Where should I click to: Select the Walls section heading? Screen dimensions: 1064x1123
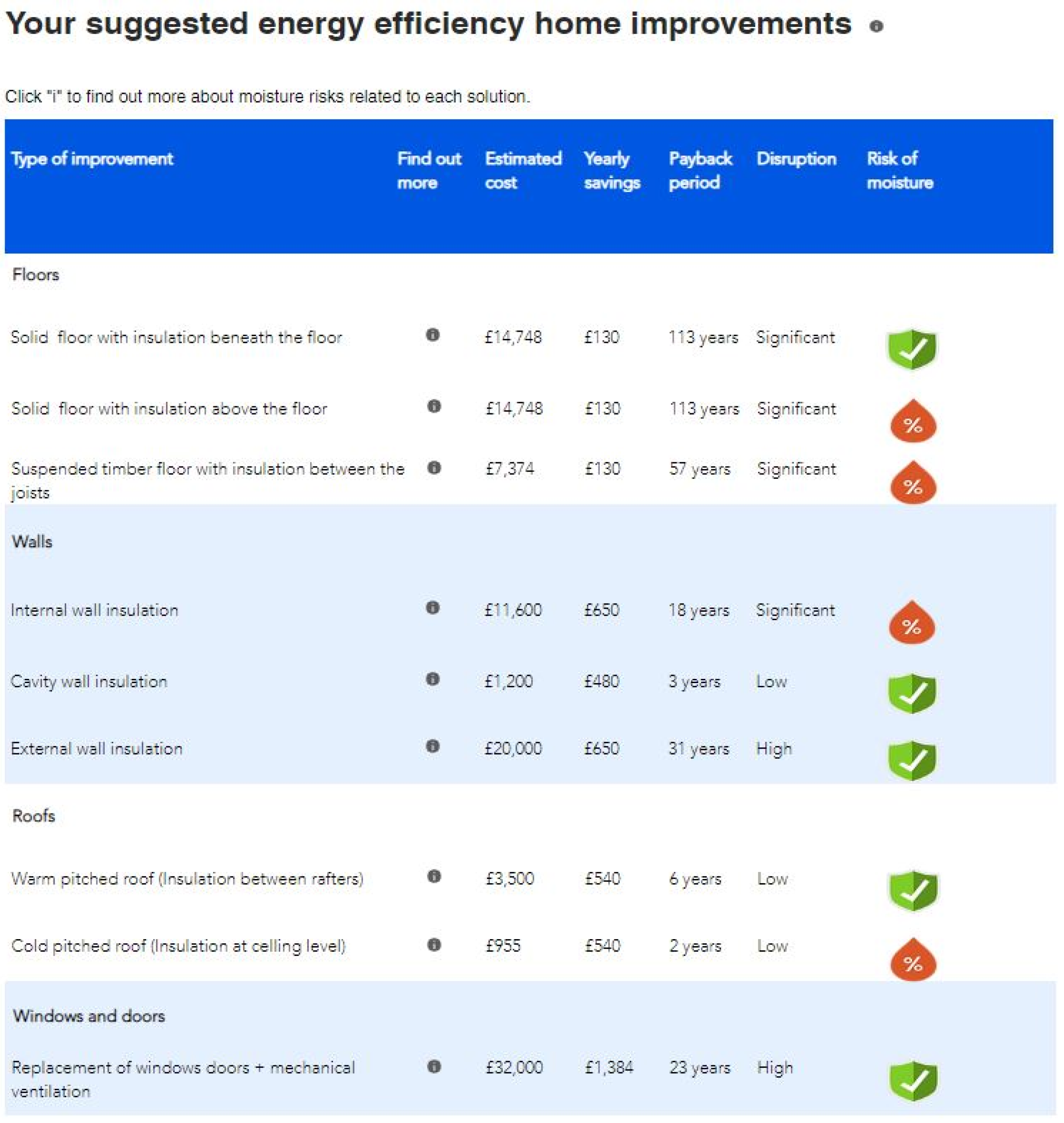[32, 541]
